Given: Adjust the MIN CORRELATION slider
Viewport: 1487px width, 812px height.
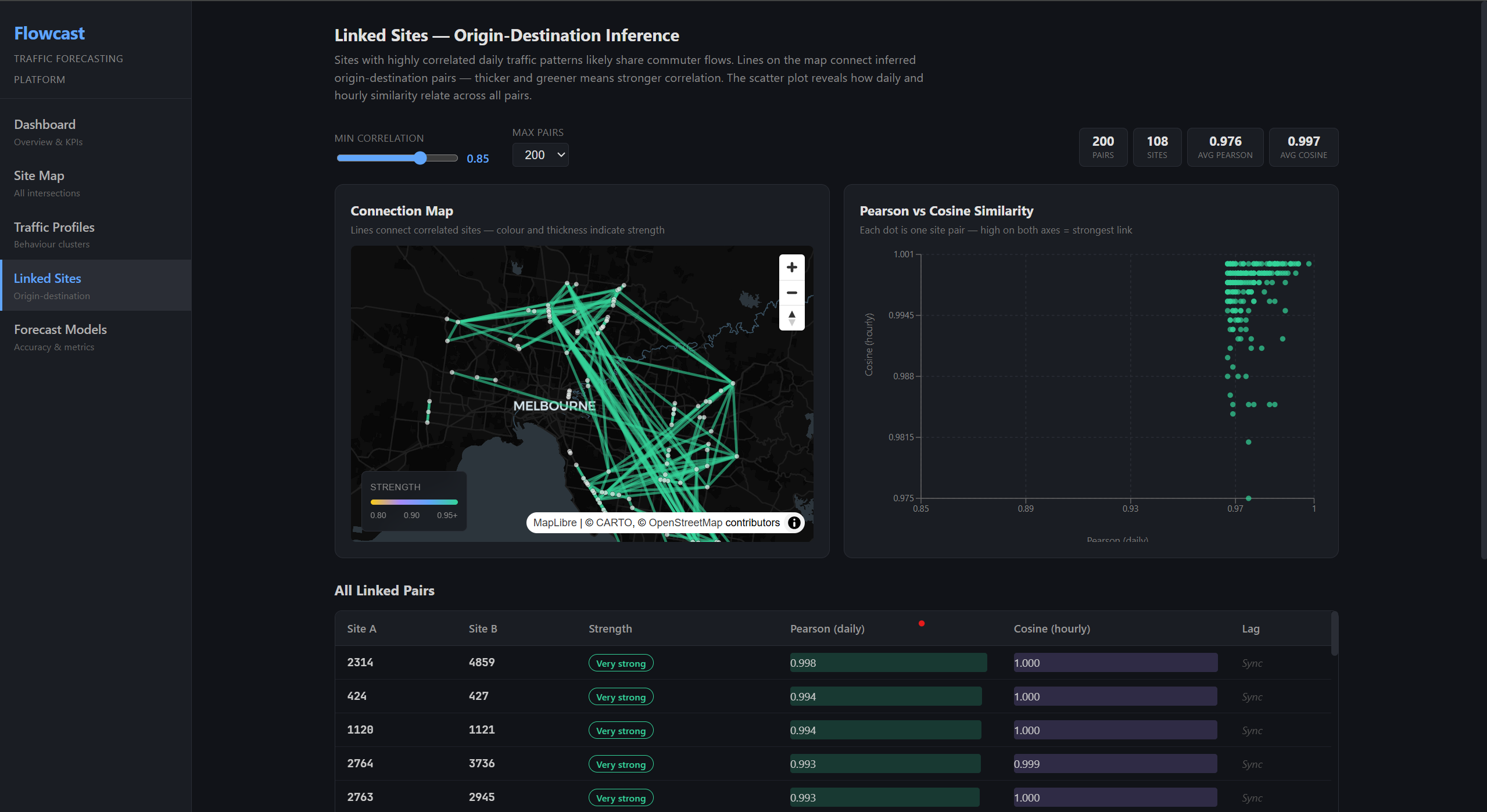Looking at the screenshot, I should click(x=421, y=157).
